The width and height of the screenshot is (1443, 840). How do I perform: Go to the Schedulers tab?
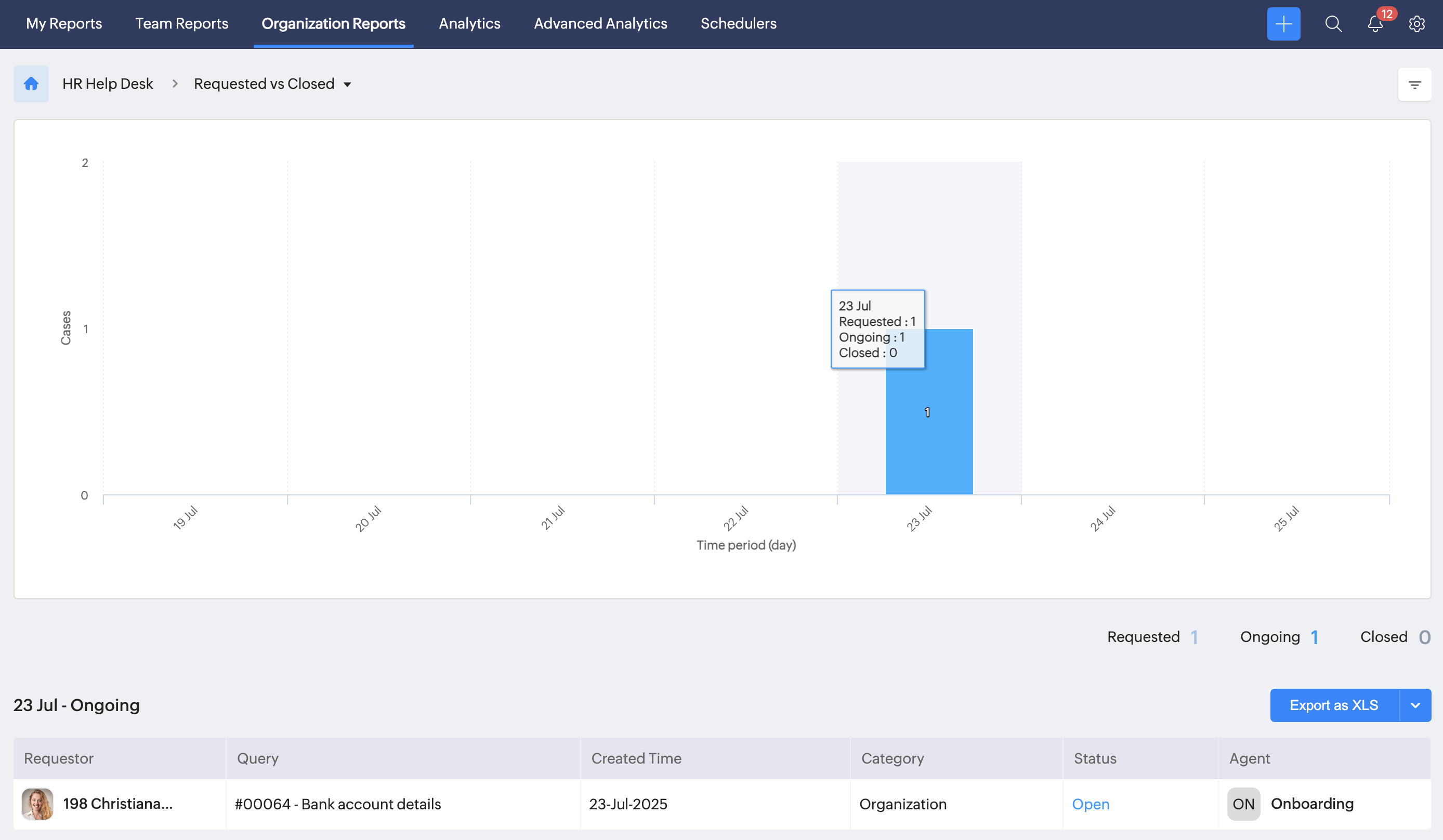click(x=738, y=23)
